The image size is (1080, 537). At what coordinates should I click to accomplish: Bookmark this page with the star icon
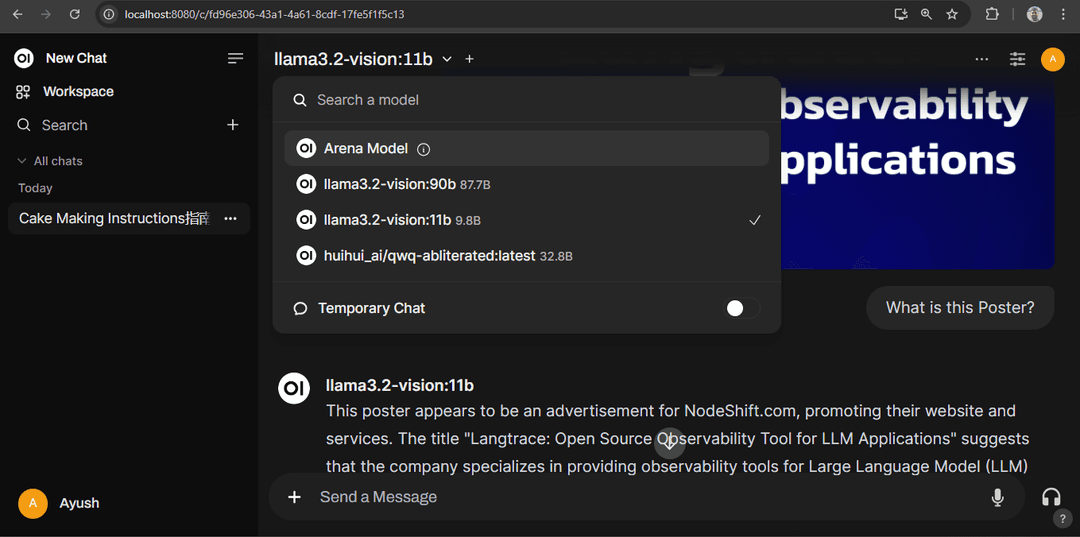pos(952,14)
